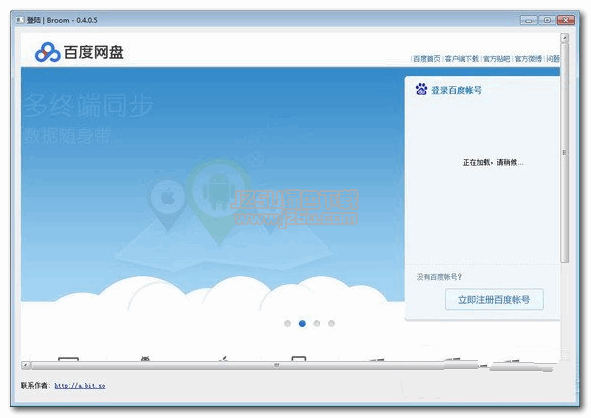The height and width of the screenshot is (418, 591).
Task: Select the fourth banner carousel dot
Action: (331, 323)
